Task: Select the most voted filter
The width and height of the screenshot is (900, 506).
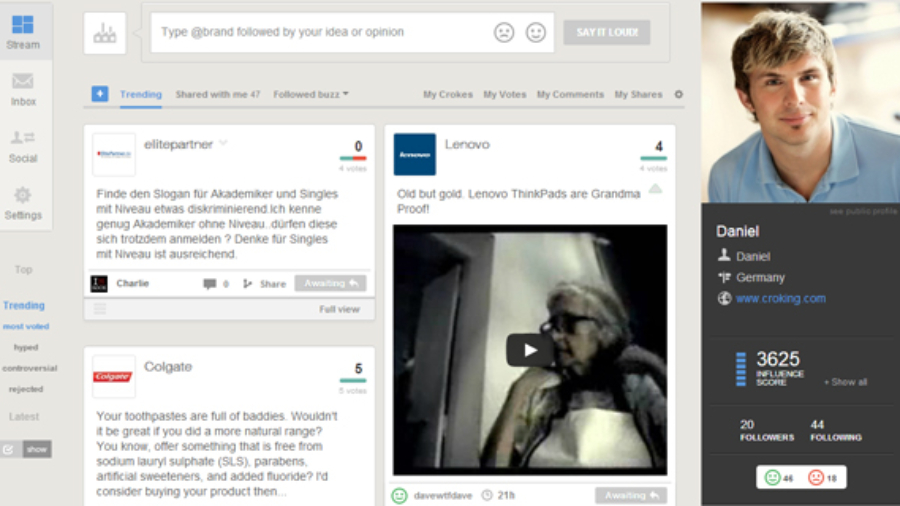Action: (26, 326)
